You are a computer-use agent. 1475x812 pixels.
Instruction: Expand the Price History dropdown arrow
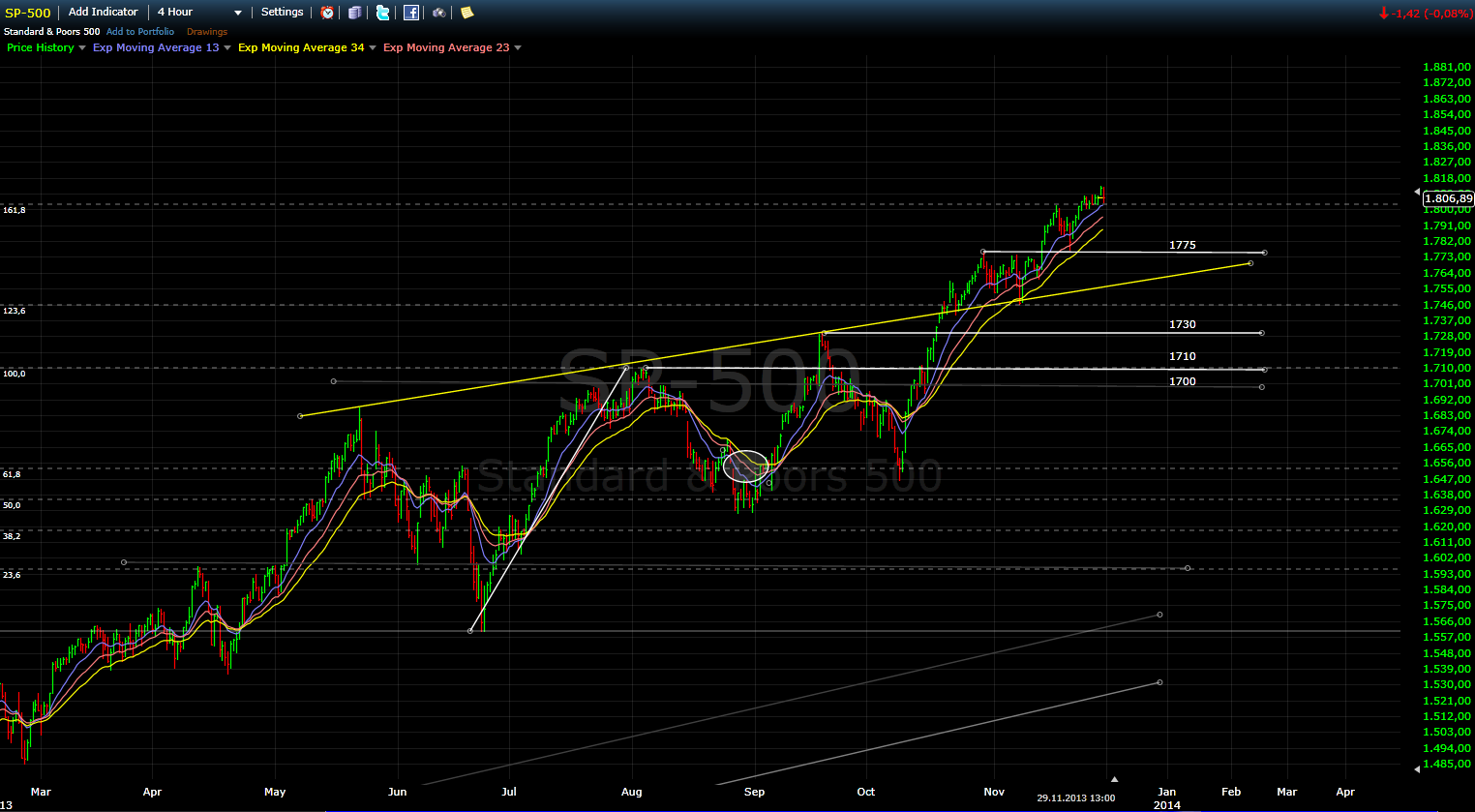tap(82, 48)
